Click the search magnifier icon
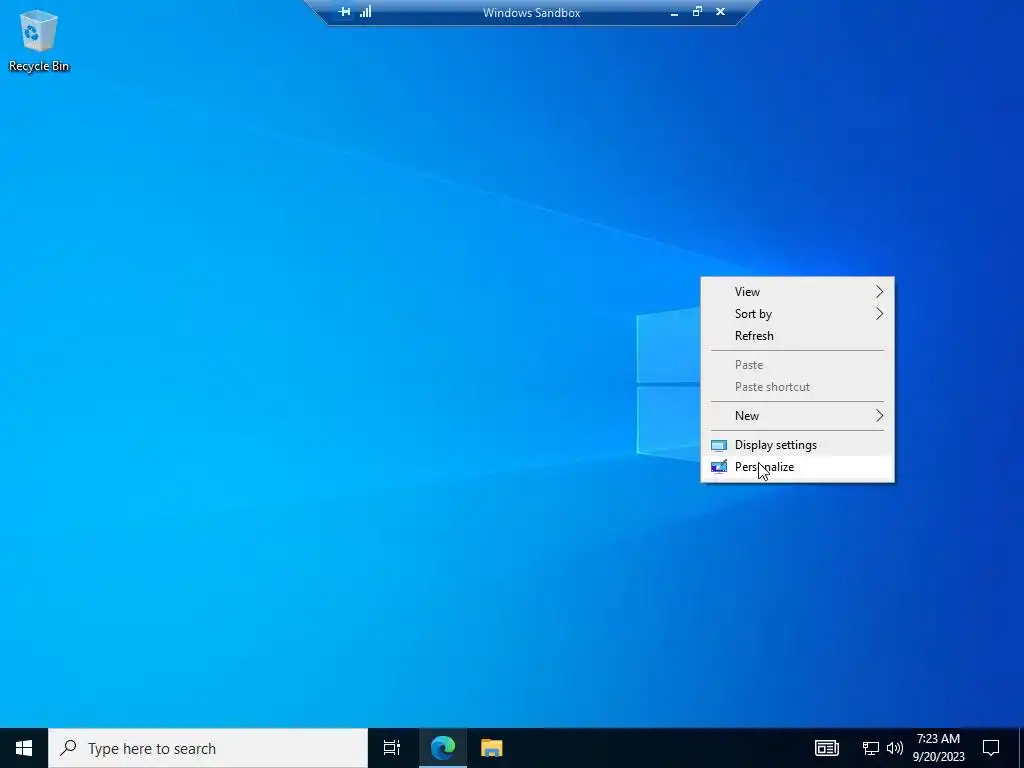 pyautogui.click(x=68, y=748)
